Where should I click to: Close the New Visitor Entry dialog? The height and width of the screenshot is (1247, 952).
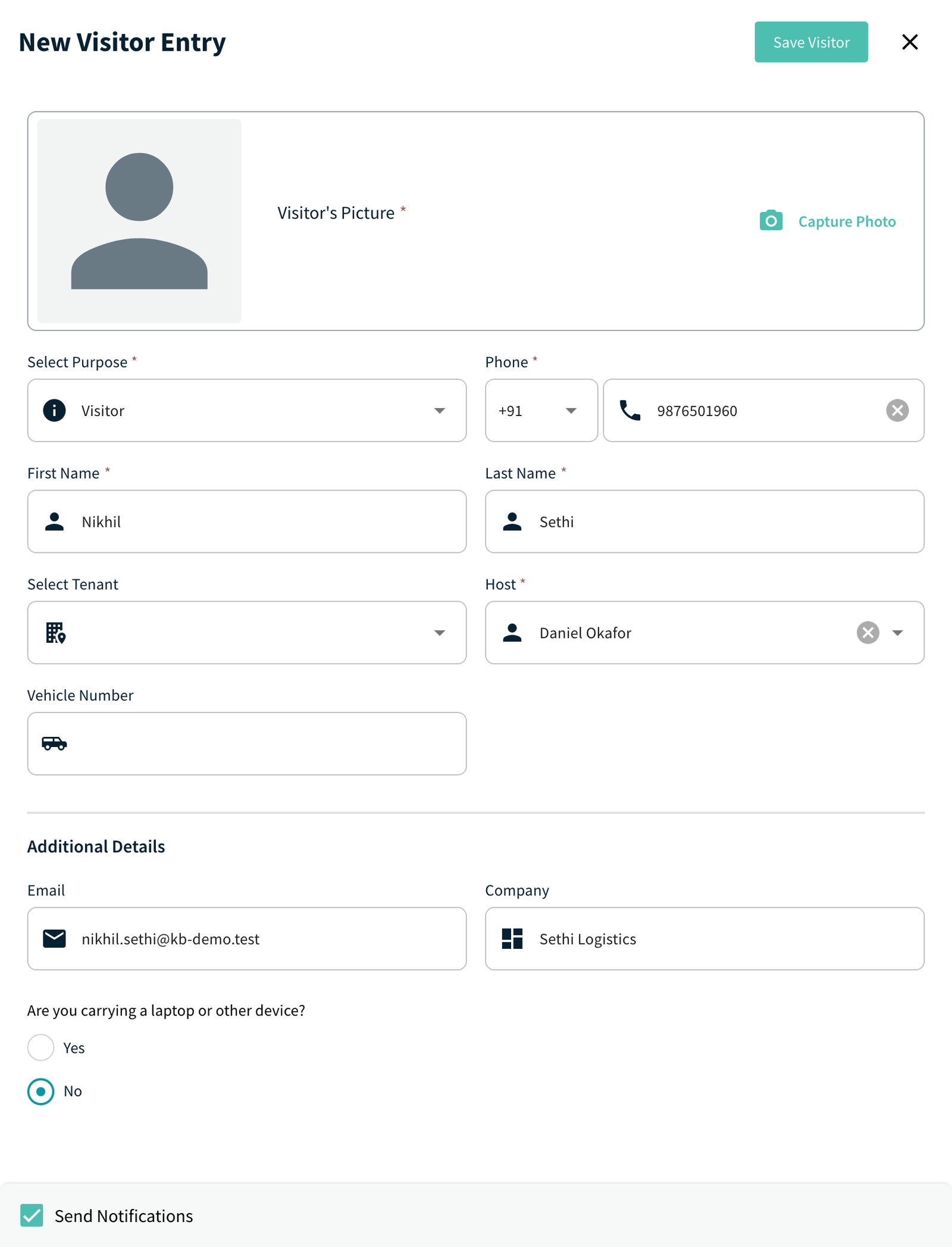coord(910,42)
